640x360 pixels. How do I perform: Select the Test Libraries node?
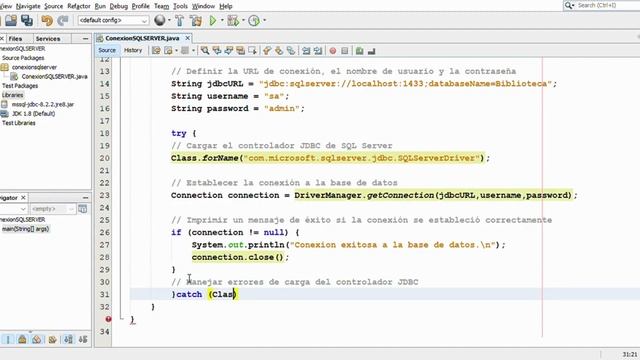click(x=18, y=123)
